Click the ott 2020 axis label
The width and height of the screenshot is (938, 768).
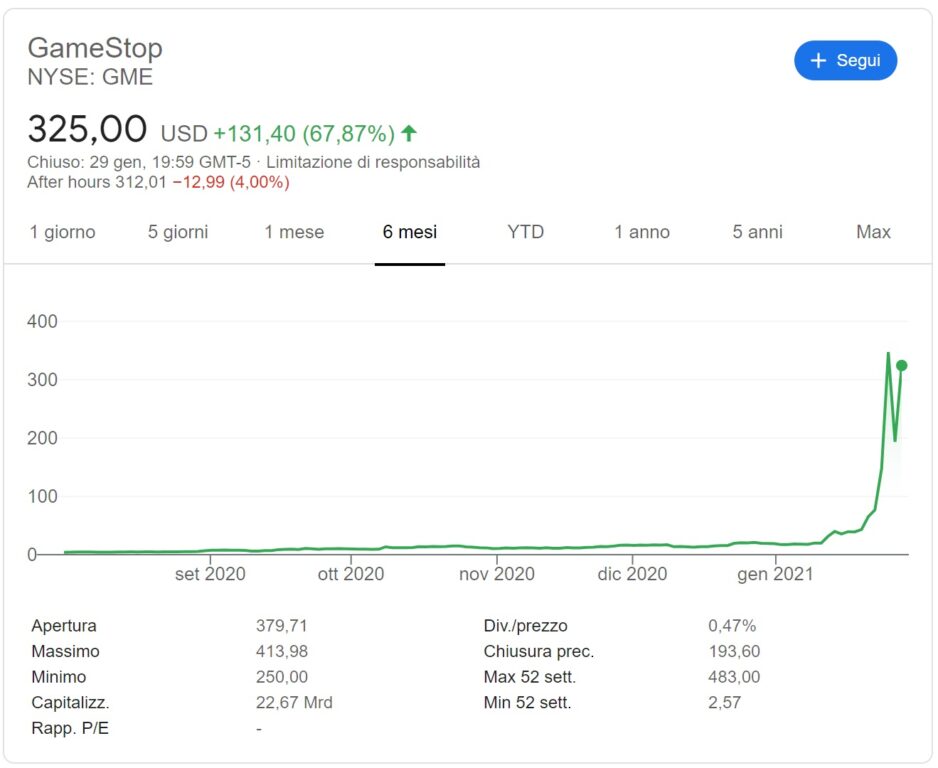351,574
